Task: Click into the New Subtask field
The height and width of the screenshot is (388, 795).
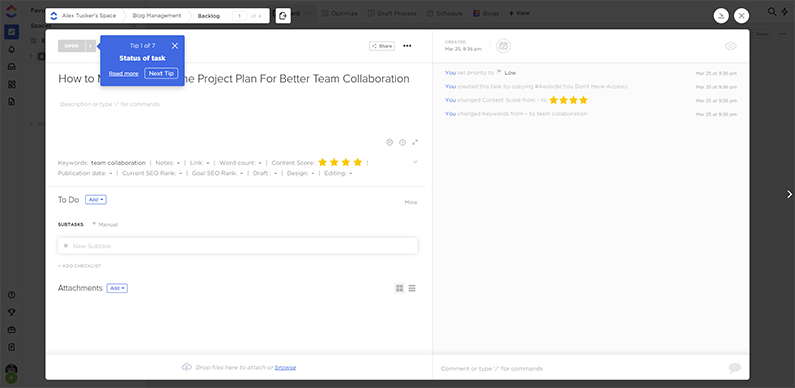Action: point(238,245)
